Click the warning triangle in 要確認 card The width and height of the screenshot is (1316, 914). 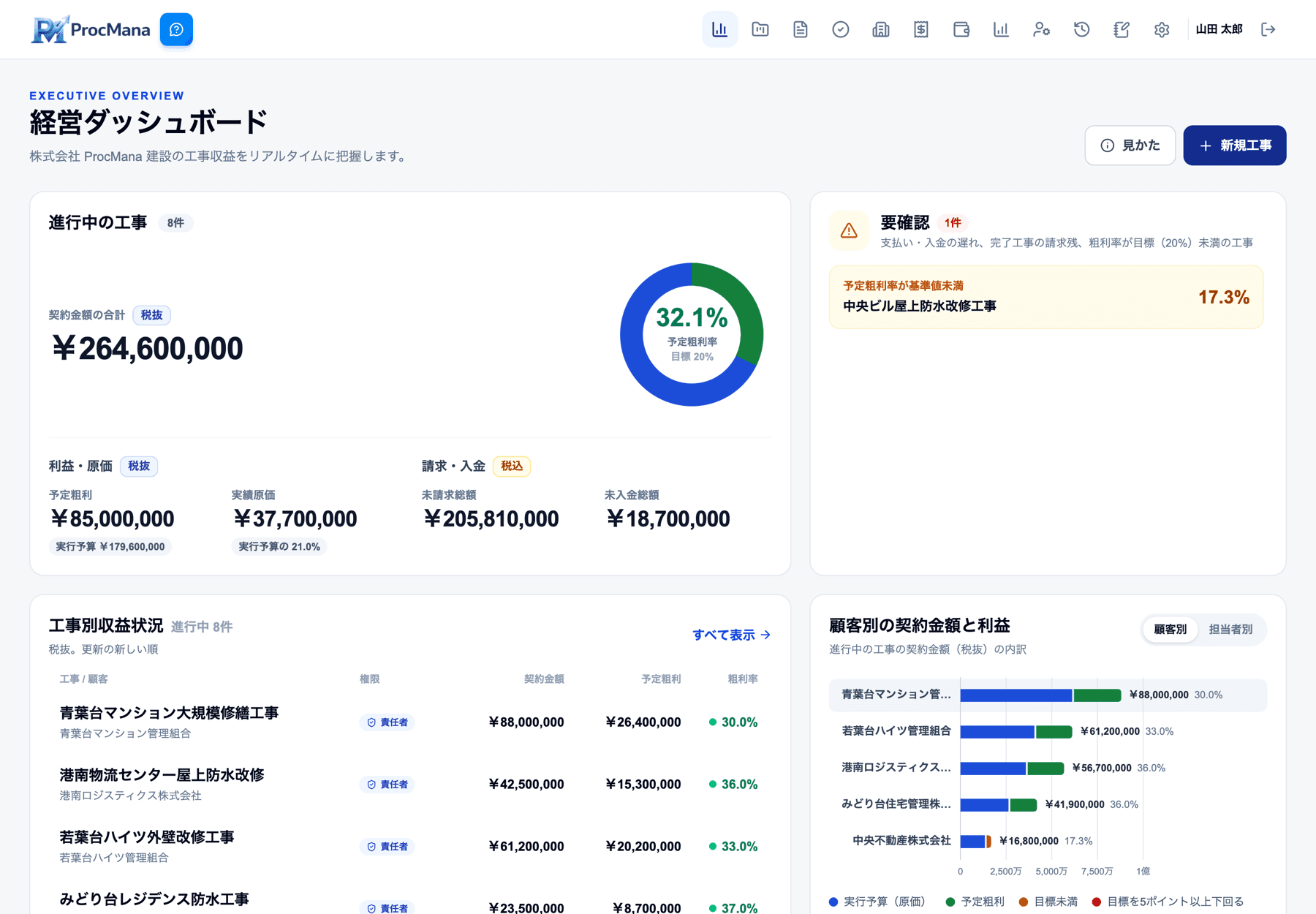[849, 230]
